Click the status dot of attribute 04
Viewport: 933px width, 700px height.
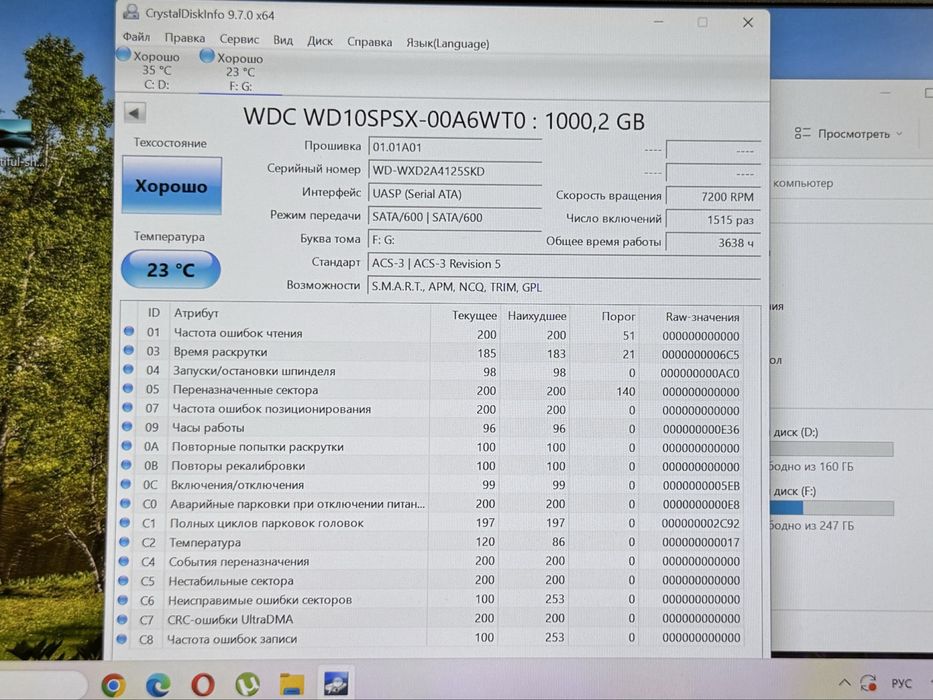coord(128,370)
